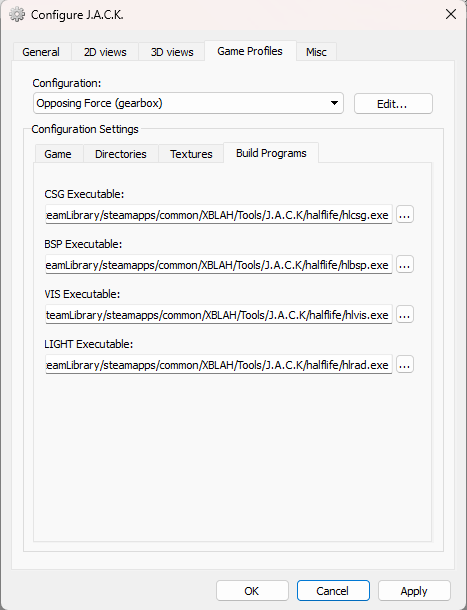Select the Opposing Force (gearbox) combo box
The image size is (467, 610).
click(188, 103)
